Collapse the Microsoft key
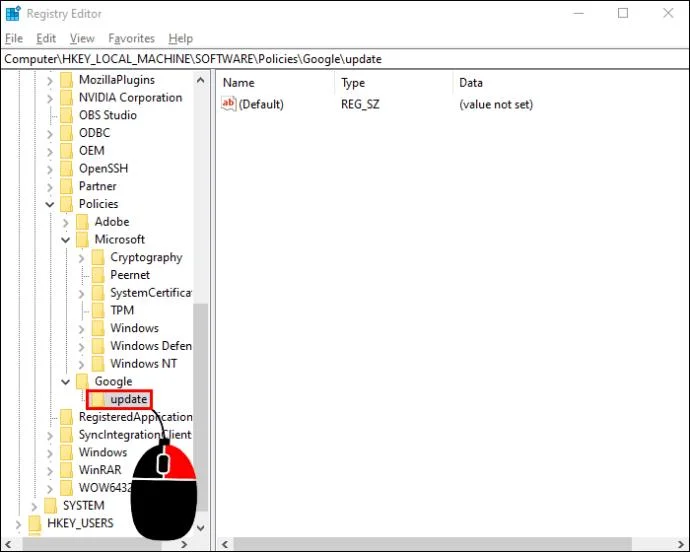The height and width of the screenshot is (552, 690). click(x=66, y=240)
